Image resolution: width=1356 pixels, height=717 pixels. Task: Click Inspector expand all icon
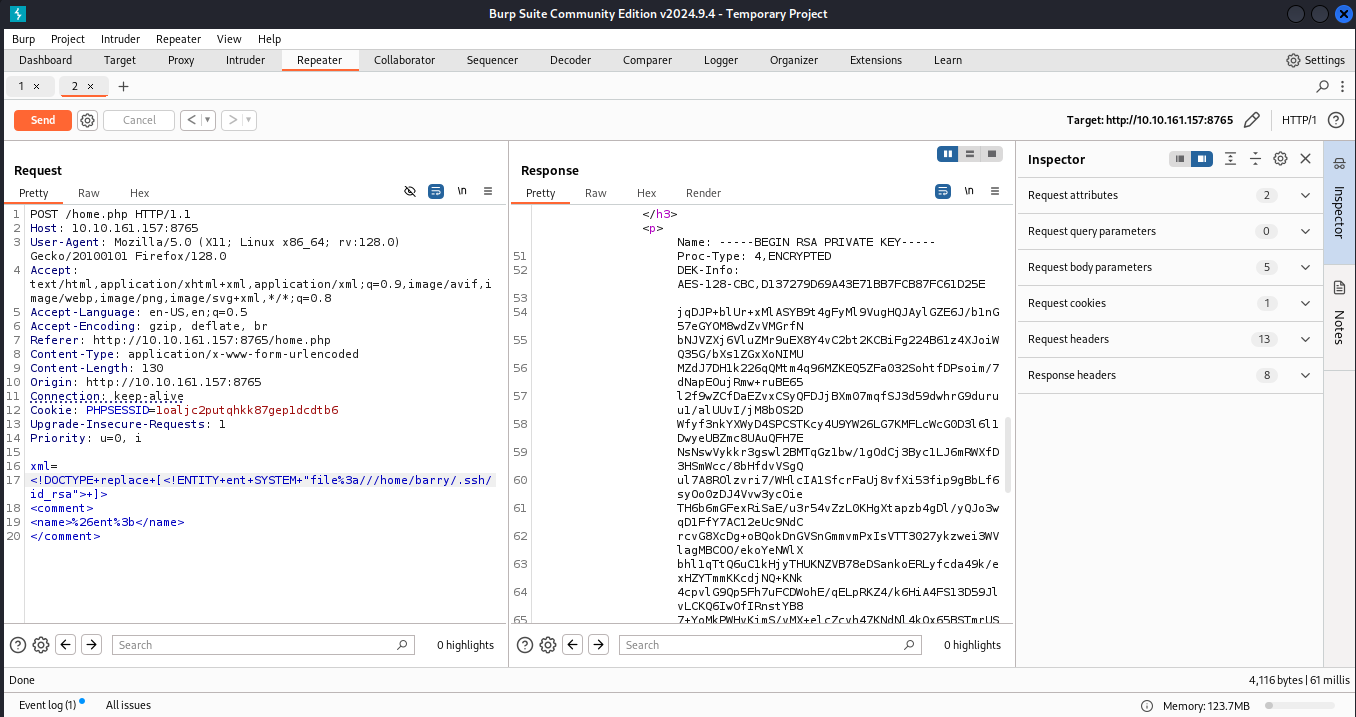[x=1230, y=159]
